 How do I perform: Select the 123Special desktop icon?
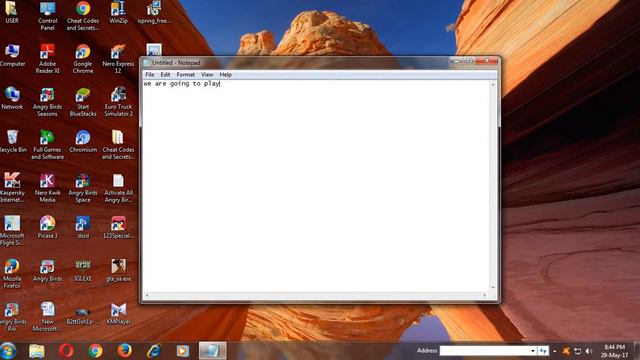pyautogui.click(x=118, y=227)
